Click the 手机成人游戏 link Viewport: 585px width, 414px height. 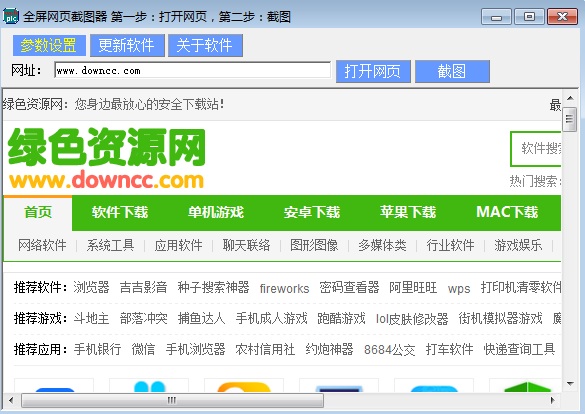[x=272, y=319]
